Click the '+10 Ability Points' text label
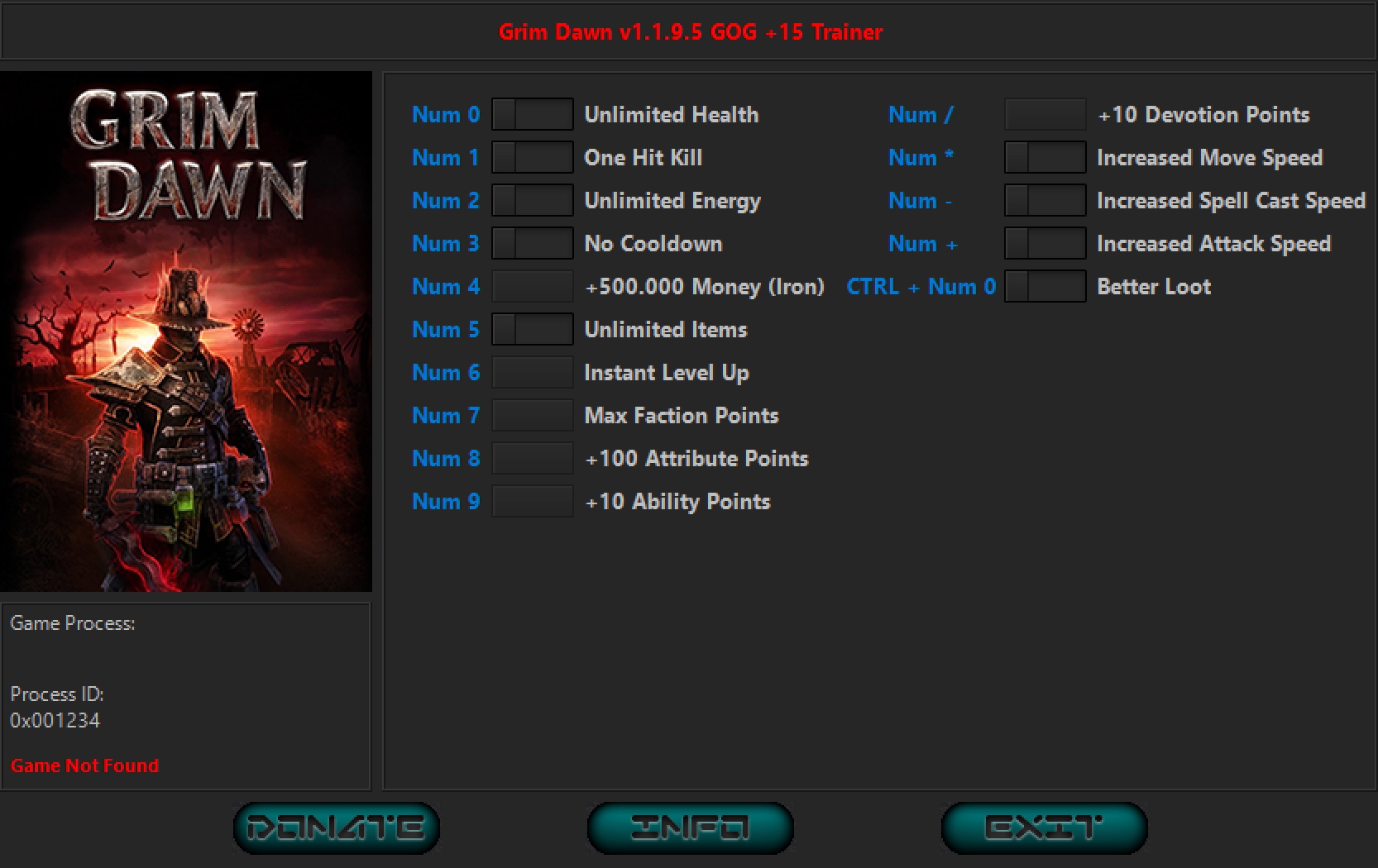Viewport: 1378px width, 868px height. coord(677,502)
